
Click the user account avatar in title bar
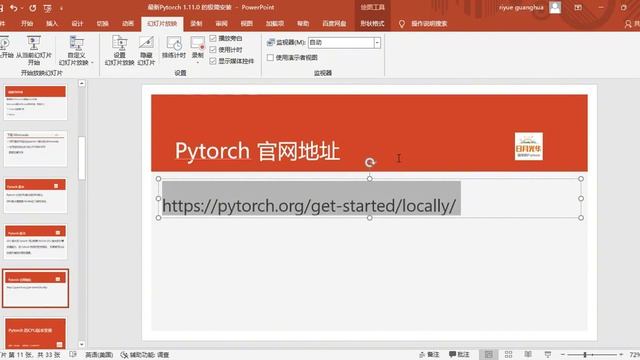pos(555,7)
